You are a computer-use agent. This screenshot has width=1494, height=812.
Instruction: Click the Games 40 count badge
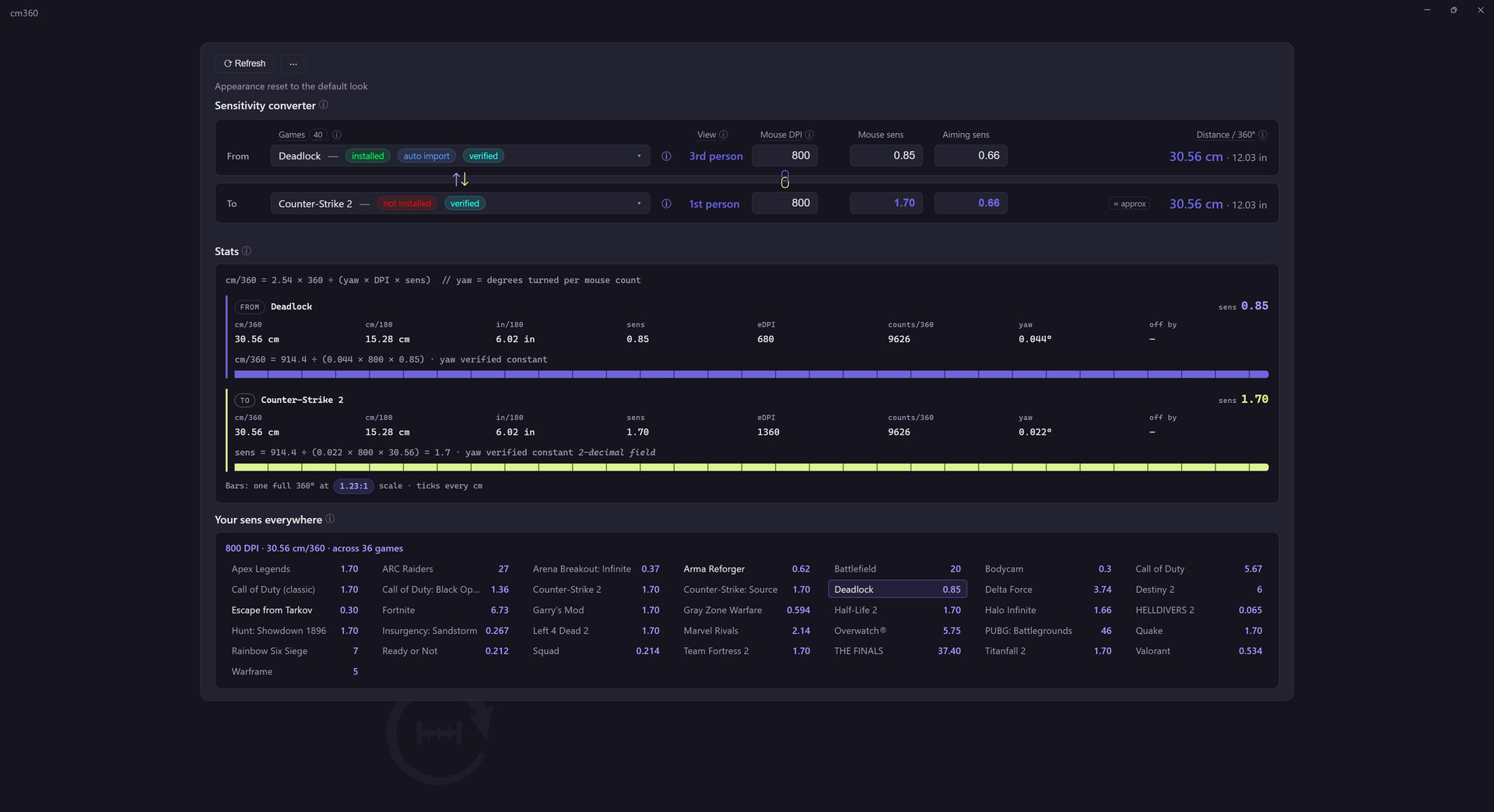coord(317,135)
